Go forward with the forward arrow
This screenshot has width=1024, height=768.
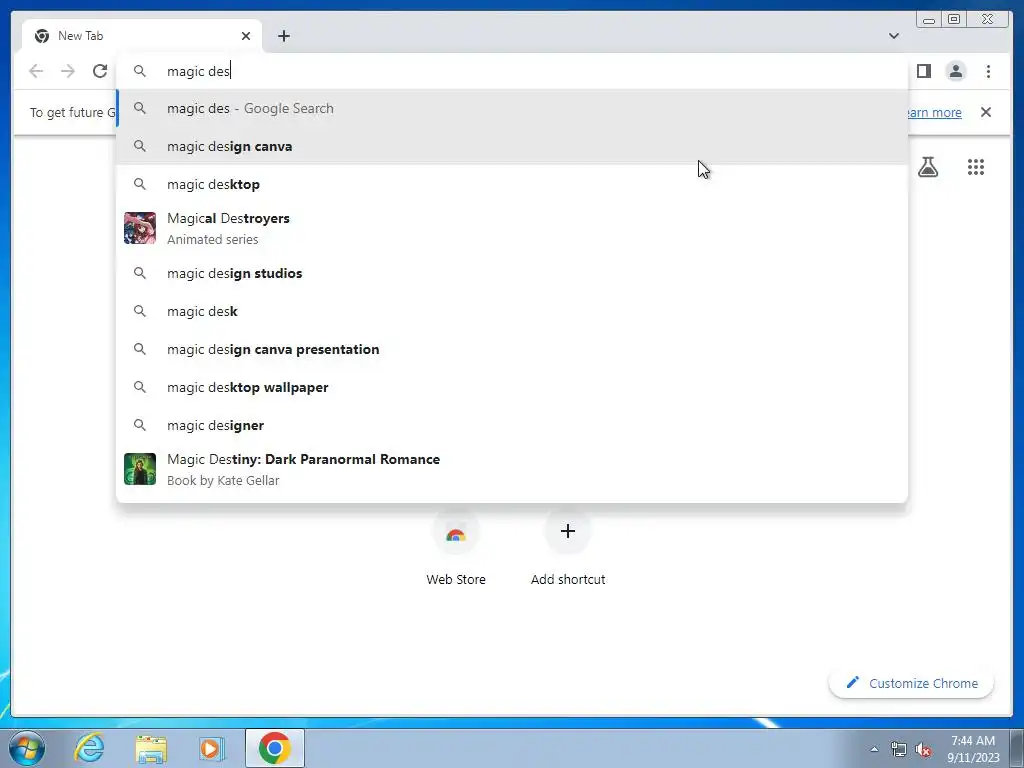pyautogui.click(x=68, y=71)
